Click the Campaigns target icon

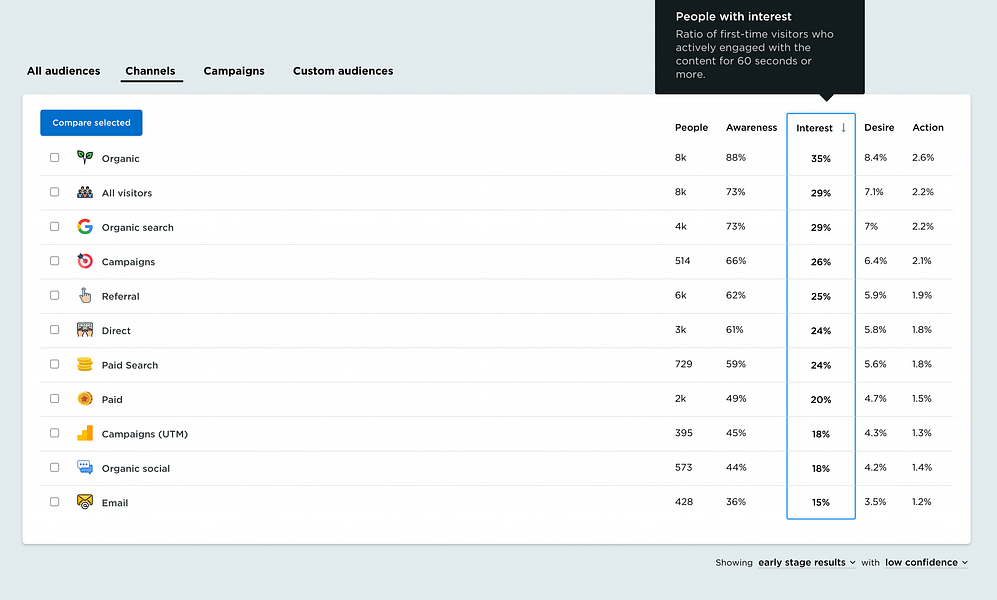(x=85, y=261)
